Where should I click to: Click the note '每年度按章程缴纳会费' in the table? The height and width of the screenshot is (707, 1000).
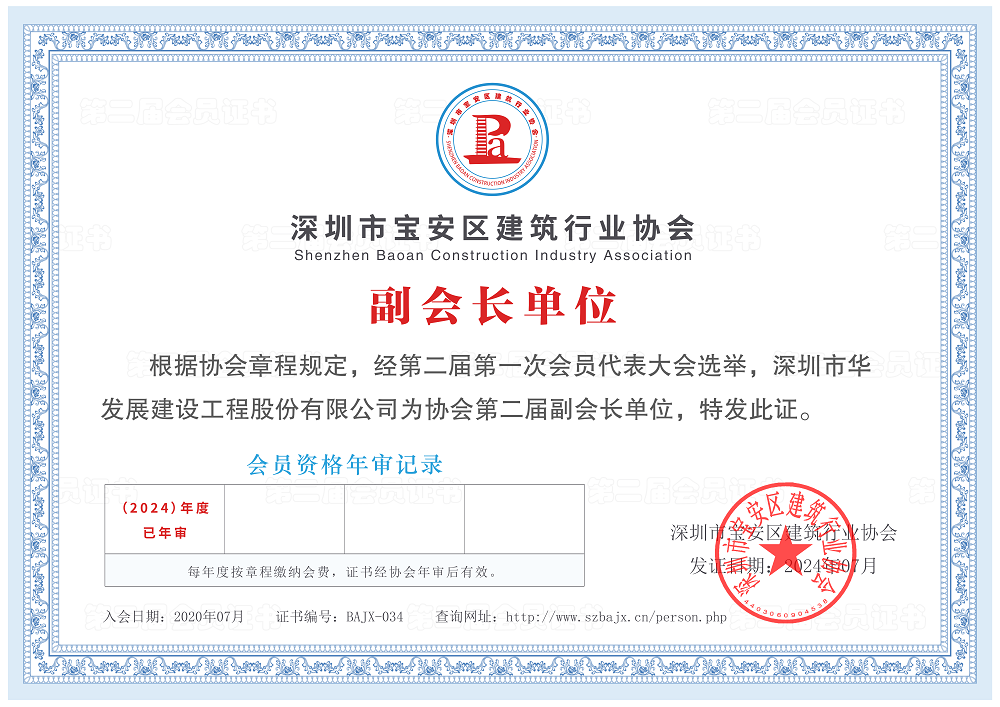point(344,572)
